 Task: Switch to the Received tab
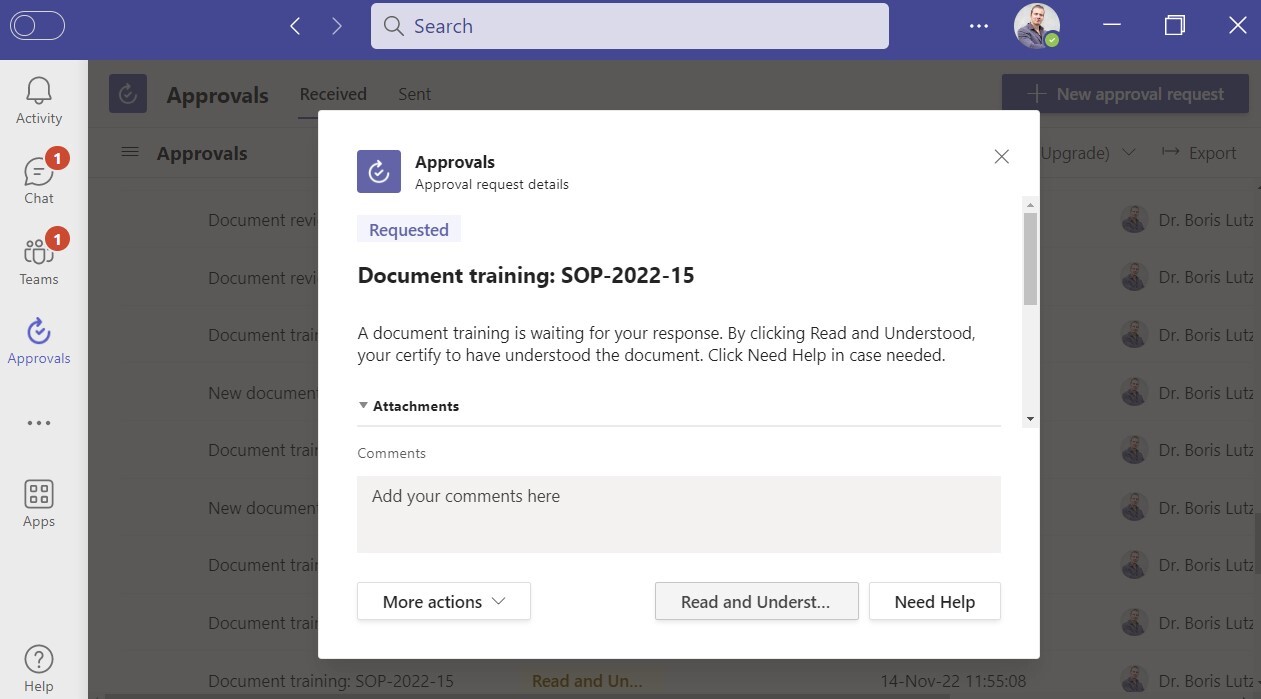tap(333, 94)
